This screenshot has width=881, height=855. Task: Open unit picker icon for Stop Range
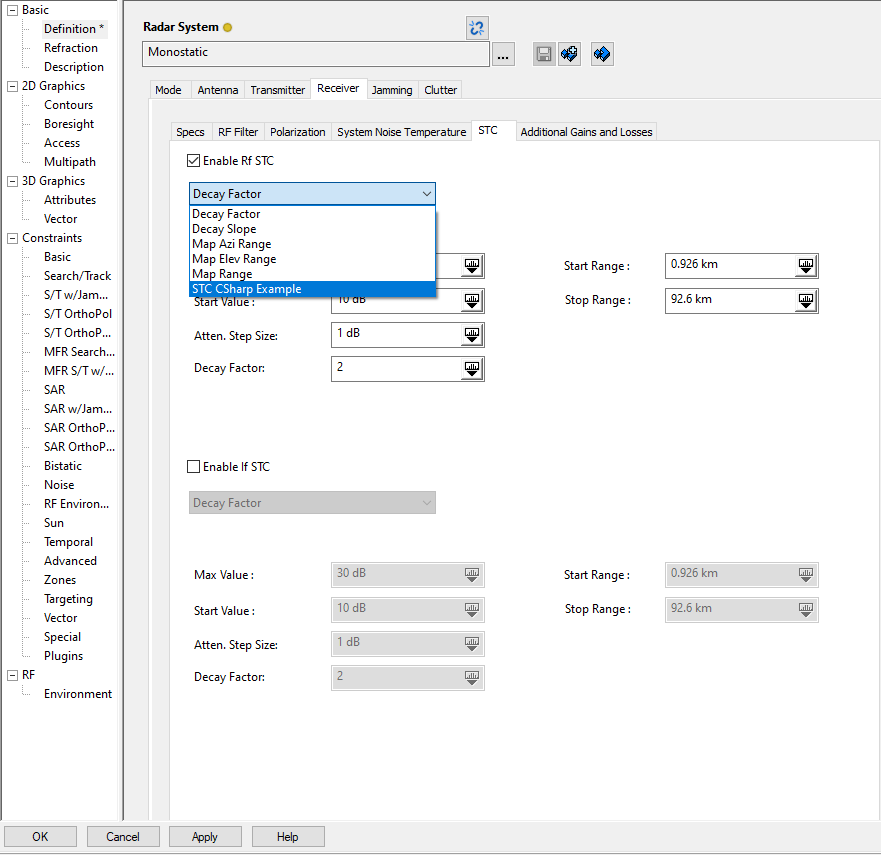pyautogui.click(x=806, y=300)
